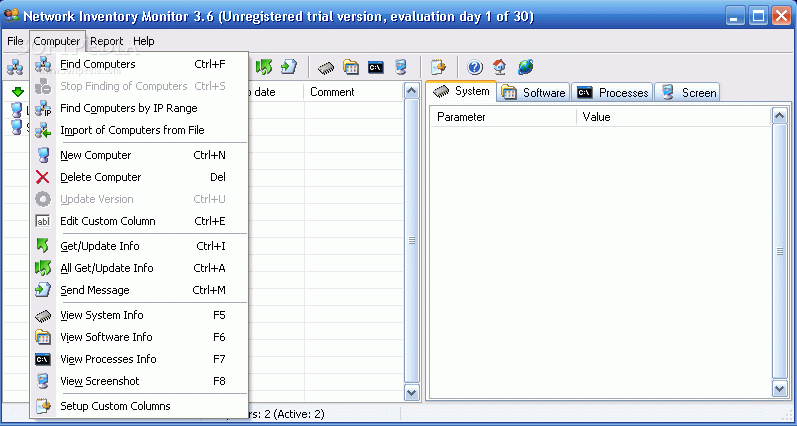Click the green down arrow column header
This screenshot has height=426, width=797.
(18, 92)
